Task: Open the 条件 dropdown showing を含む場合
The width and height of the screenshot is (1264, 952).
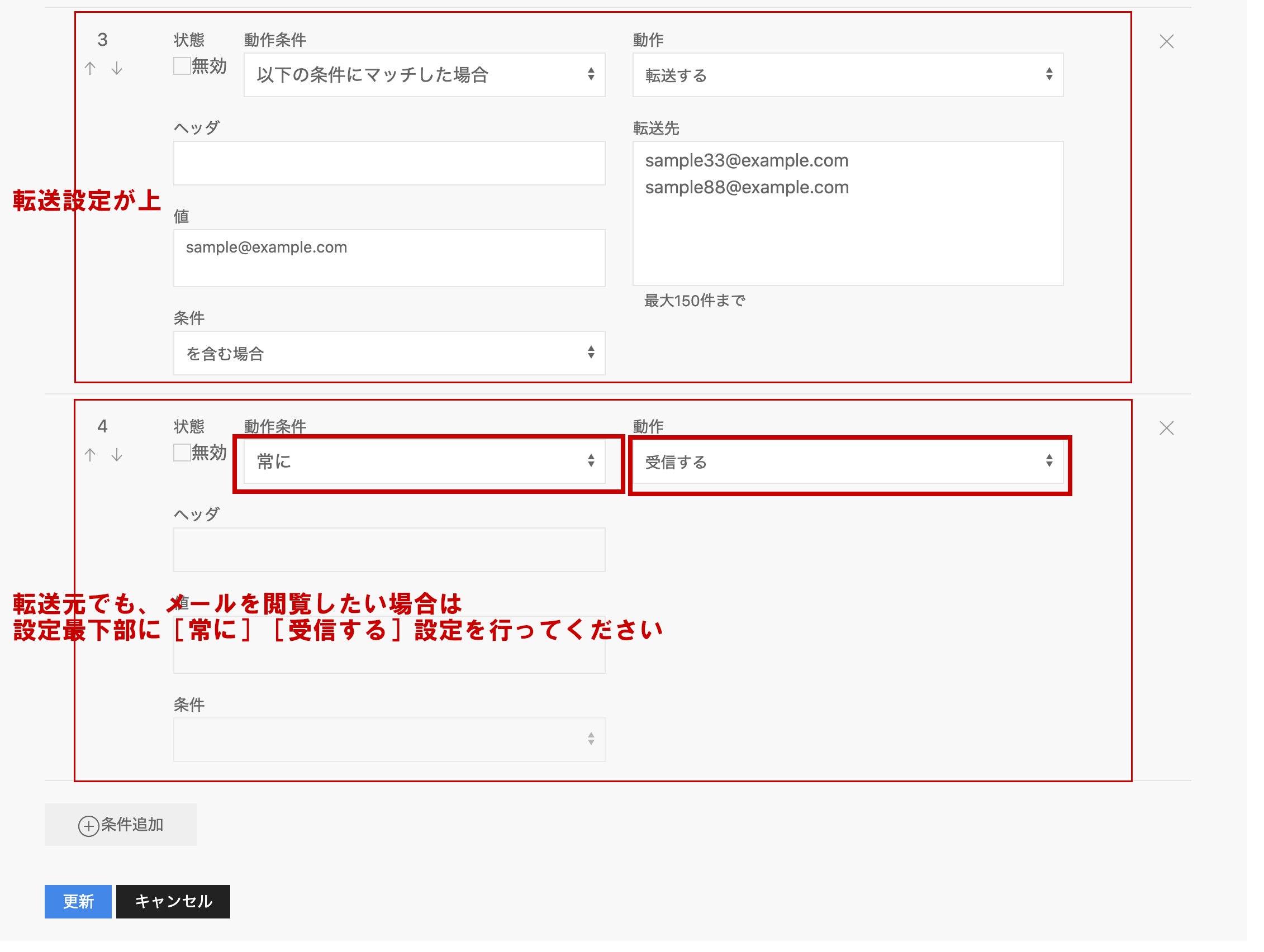Action: point(389,353)
